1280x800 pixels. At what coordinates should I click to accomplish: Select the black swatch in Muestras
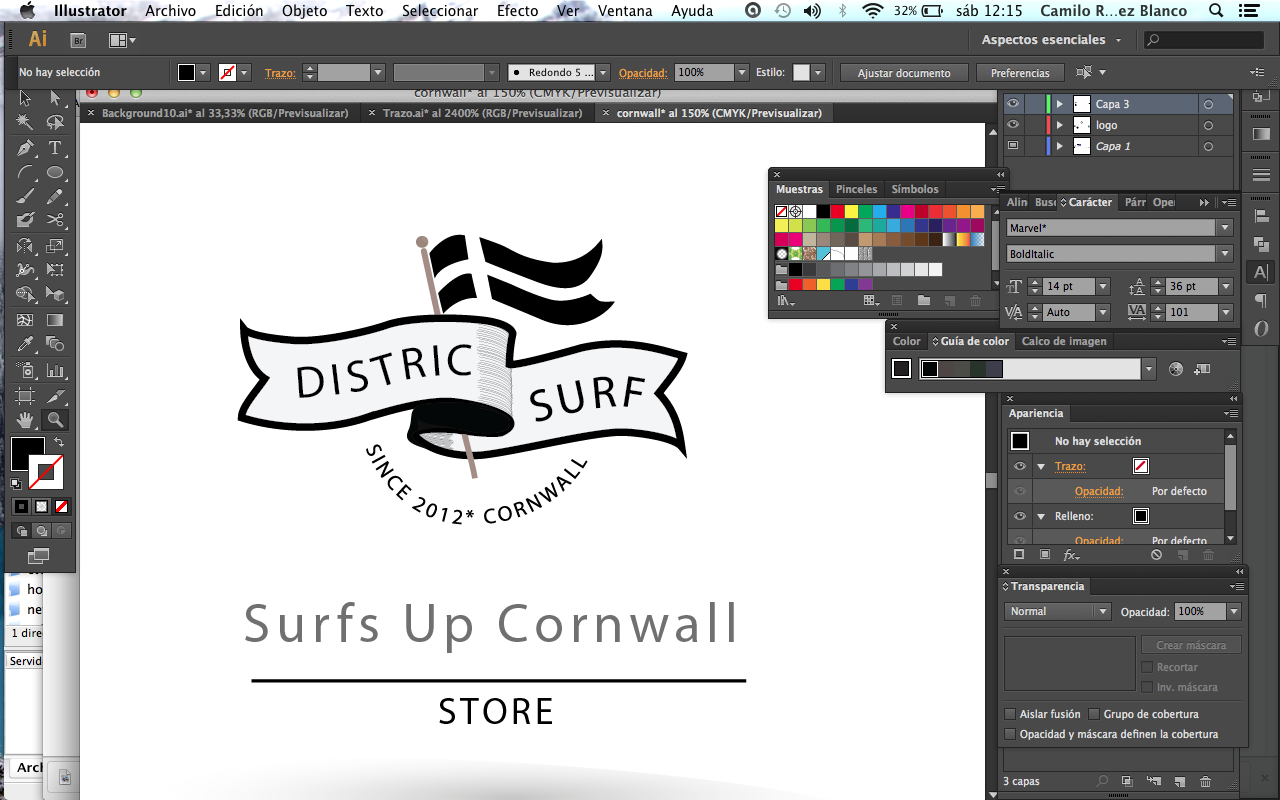pyautogui.click(x=823, y=211)
